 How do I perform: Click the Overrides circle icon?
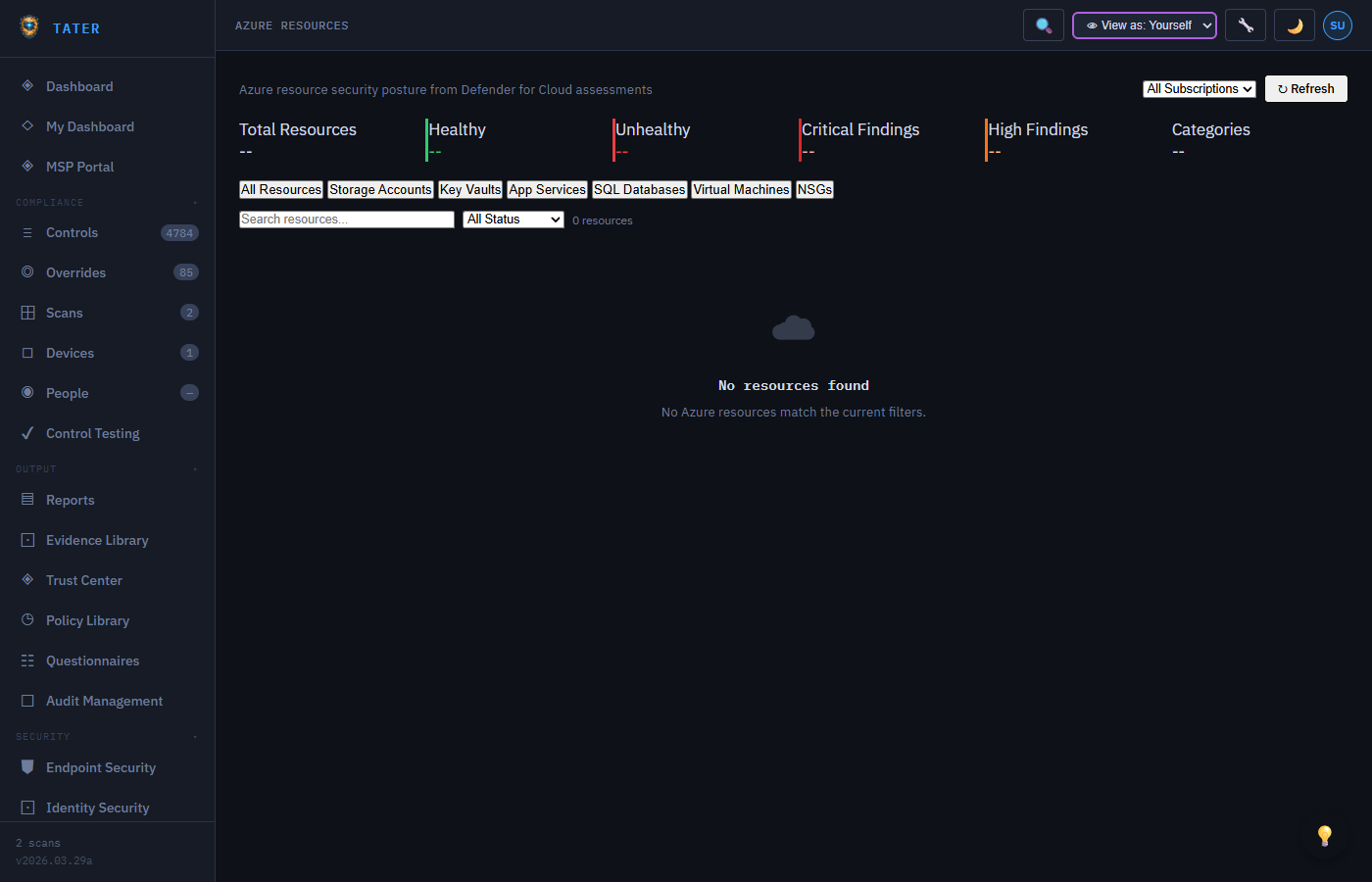pos(27,272)
